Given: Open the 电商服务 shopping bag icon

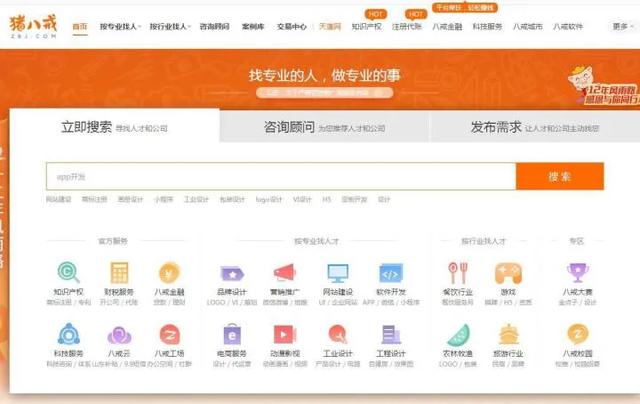Looking at the screenshot, I should click(x=231, y=334).
